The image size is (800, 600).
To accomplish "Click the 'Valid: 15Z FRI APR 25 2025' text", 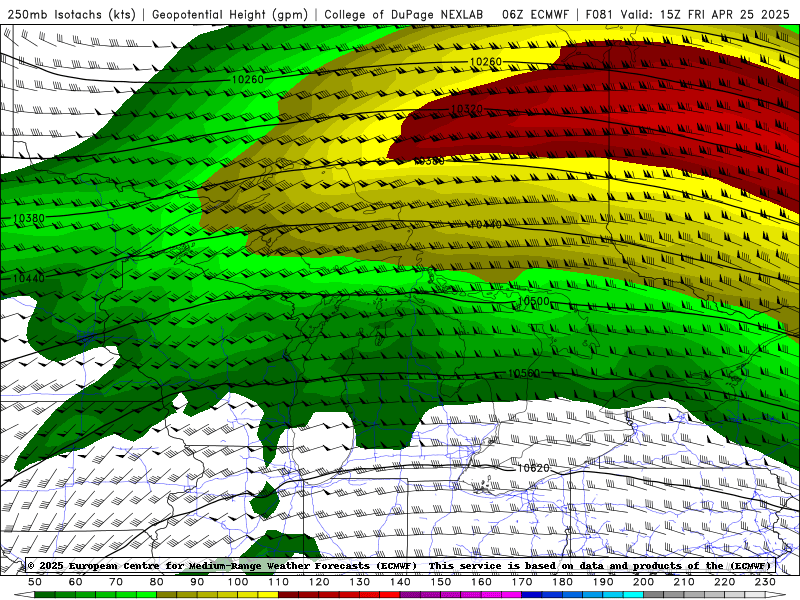I will 705,15.
